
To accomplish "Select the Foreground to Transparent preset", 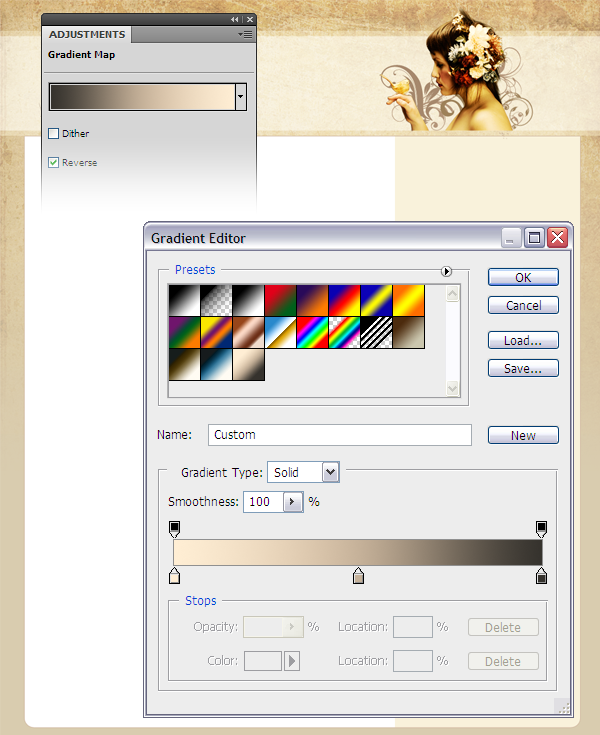I will click(216, 300).
